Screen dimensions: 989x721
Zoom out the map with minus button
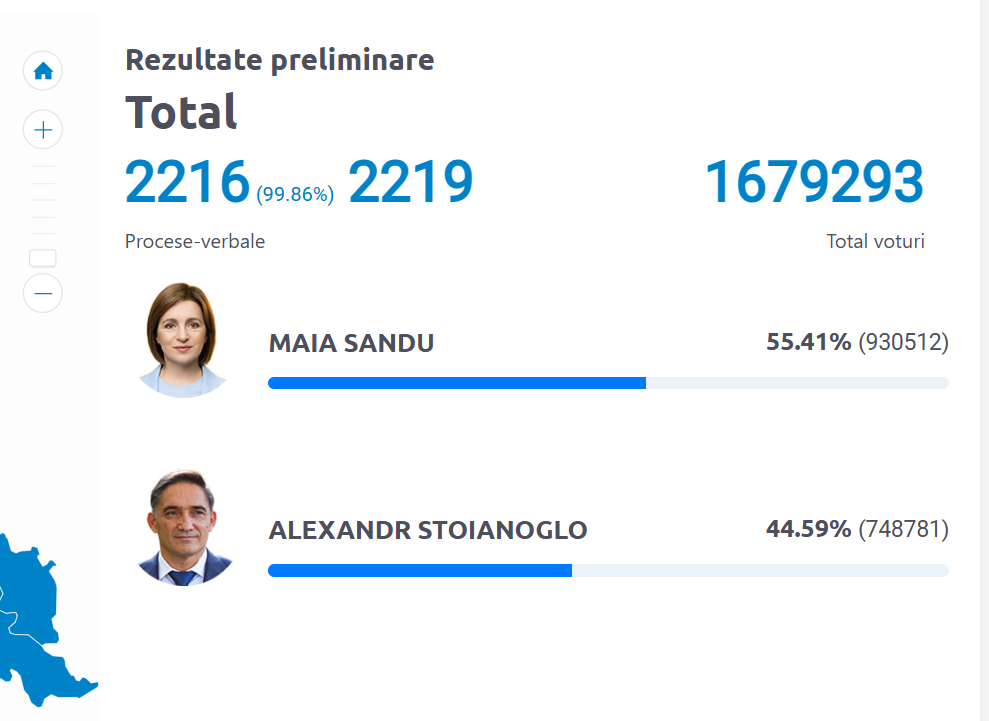tap(43, 293)
